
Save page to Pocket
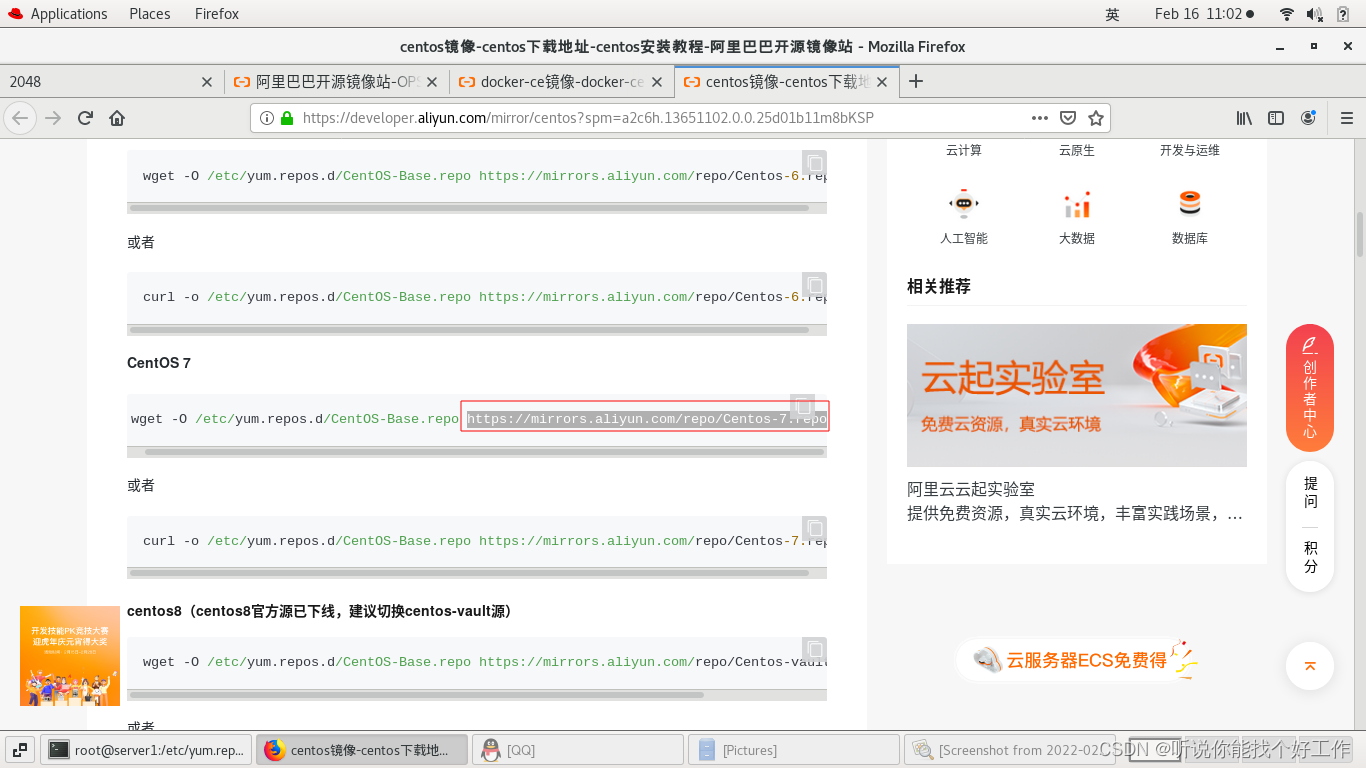pos(1068,118)
